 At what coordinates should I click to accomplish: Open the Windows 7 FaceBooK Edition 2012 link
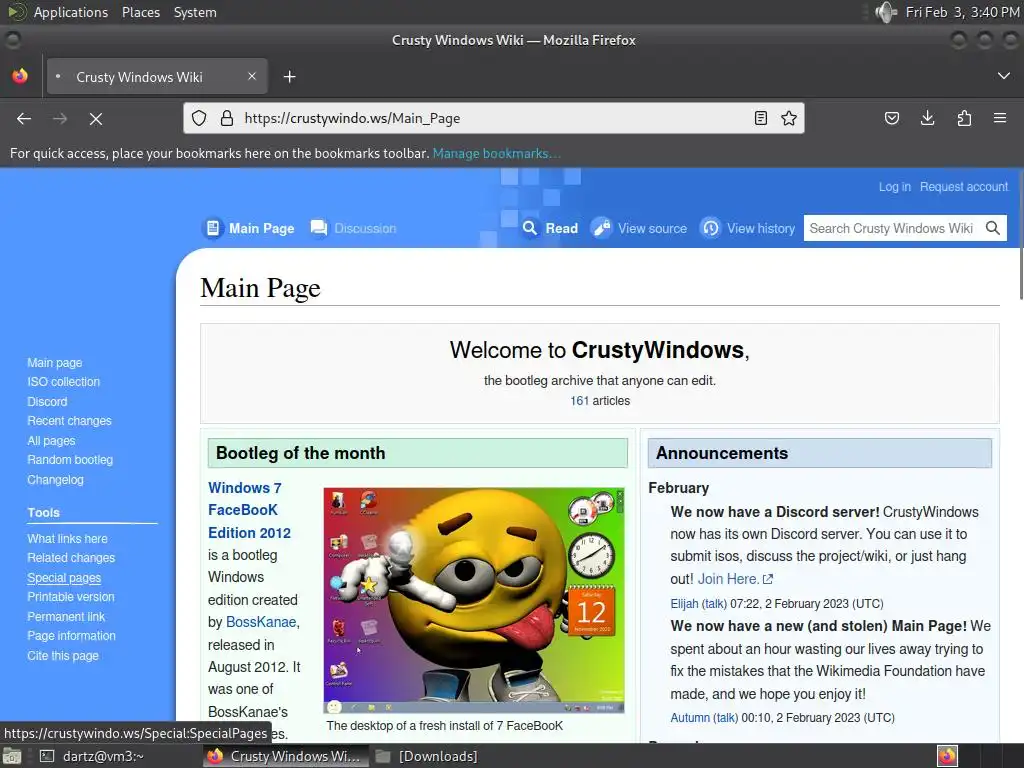tap(249, 510)
